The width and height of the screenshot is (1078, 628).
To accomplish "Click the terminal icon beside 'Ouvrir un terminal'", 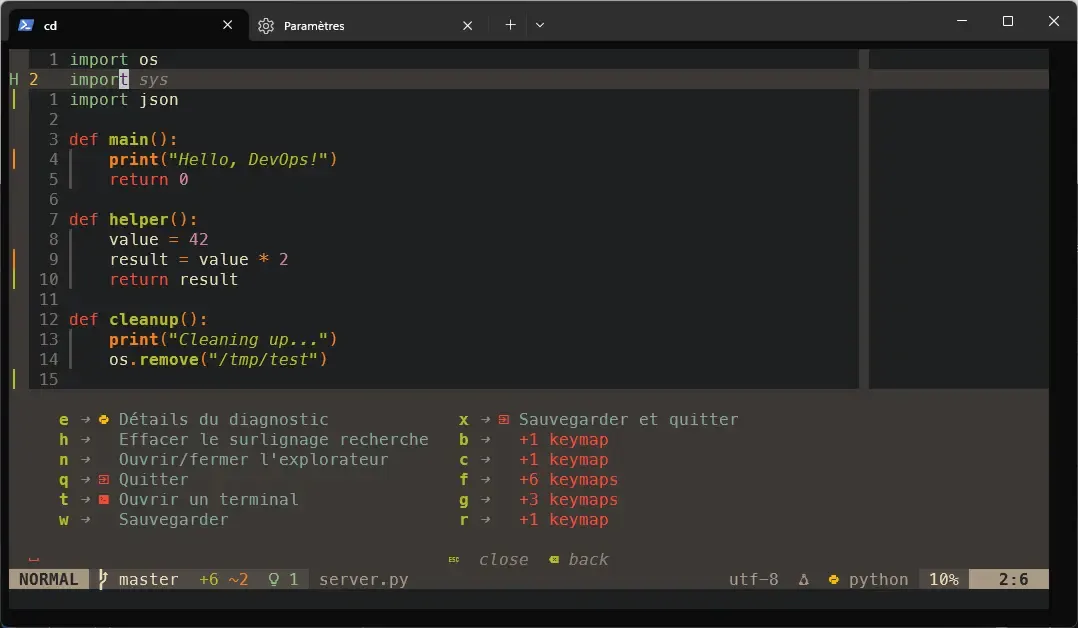I will [103, 499].
